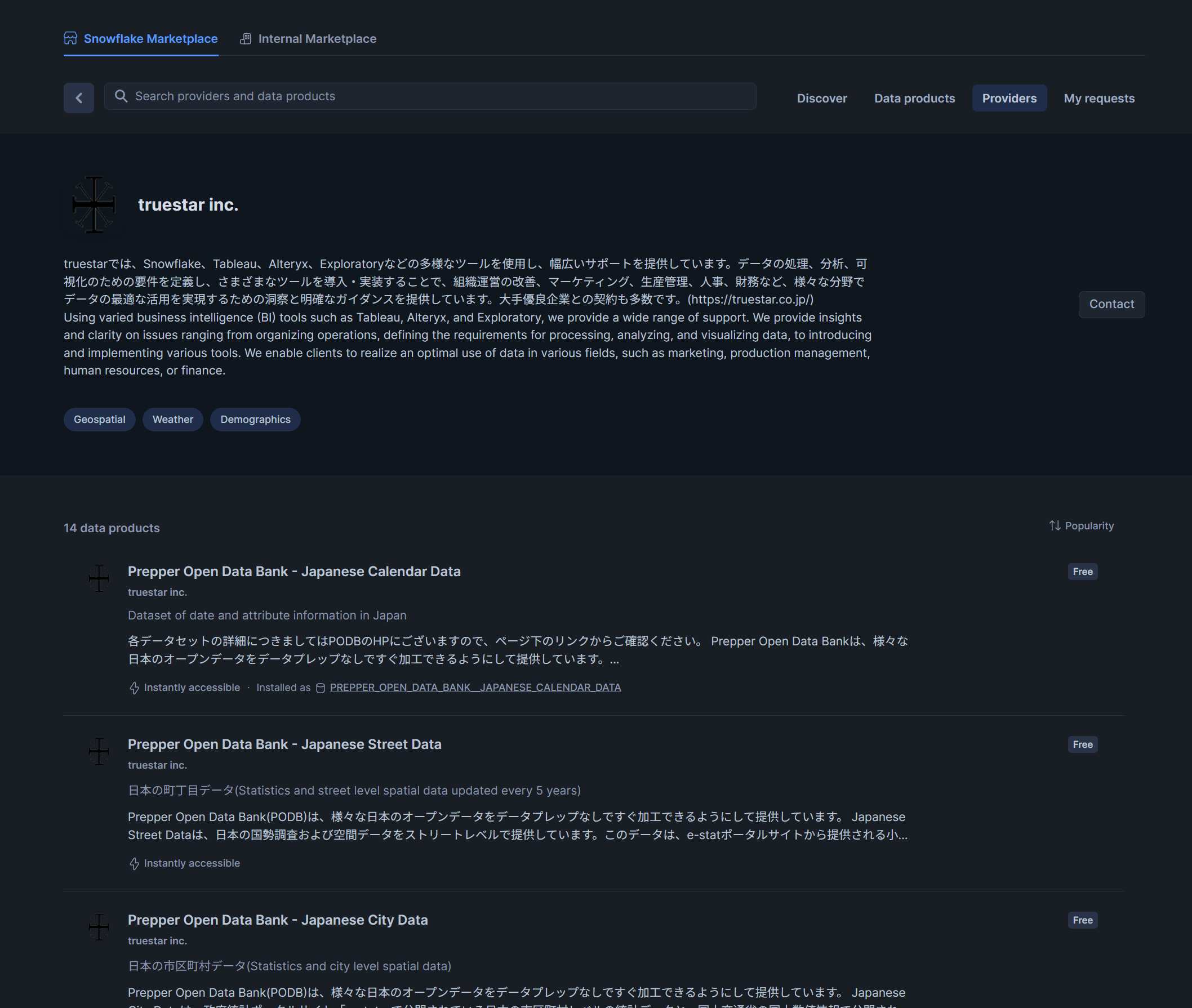Select the Geospatial category tag
The height and width of the screenshot is (1008, 1192).
pyautogui.click(x=100, y=420)
